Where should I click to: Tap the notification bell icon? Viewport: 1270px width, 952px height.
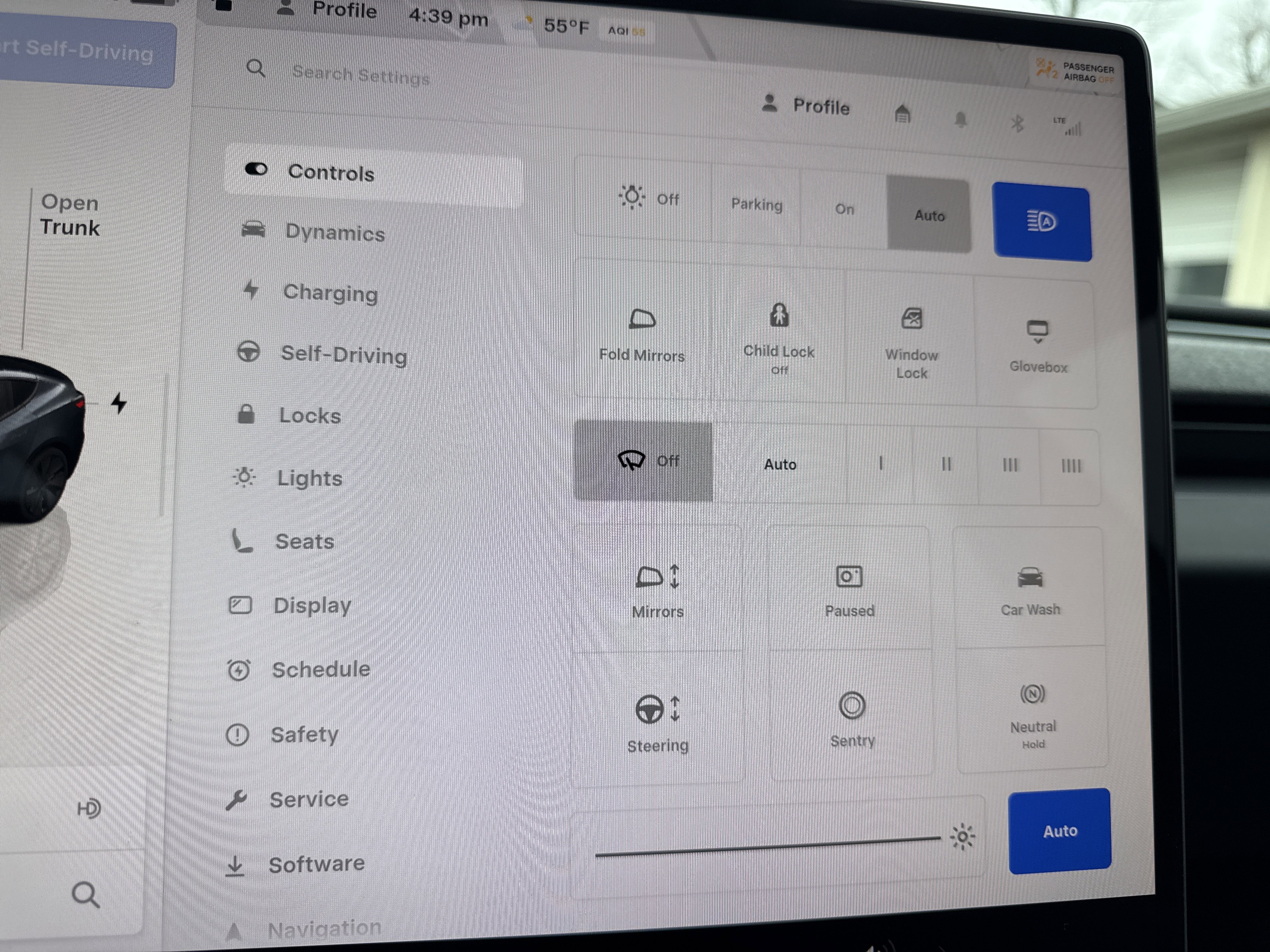point(960,119)
